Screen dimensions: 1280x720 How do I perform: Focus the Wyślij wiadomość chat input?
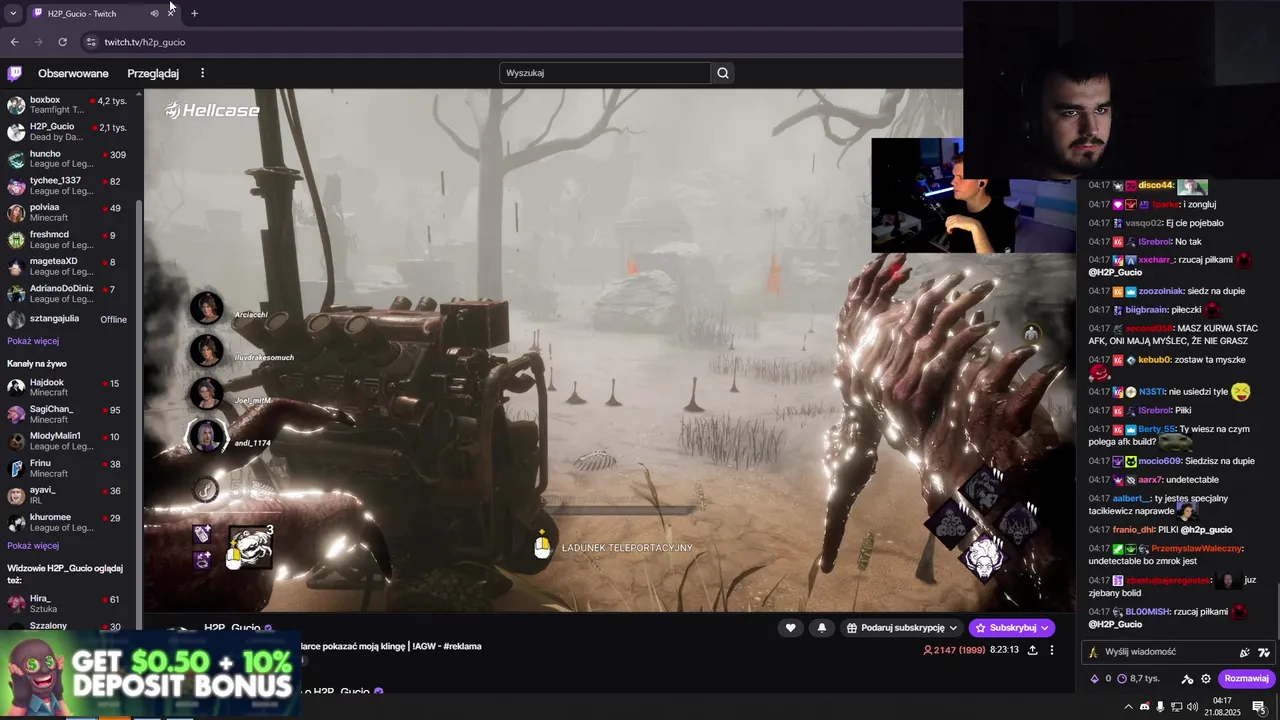tap(1180, 652)
